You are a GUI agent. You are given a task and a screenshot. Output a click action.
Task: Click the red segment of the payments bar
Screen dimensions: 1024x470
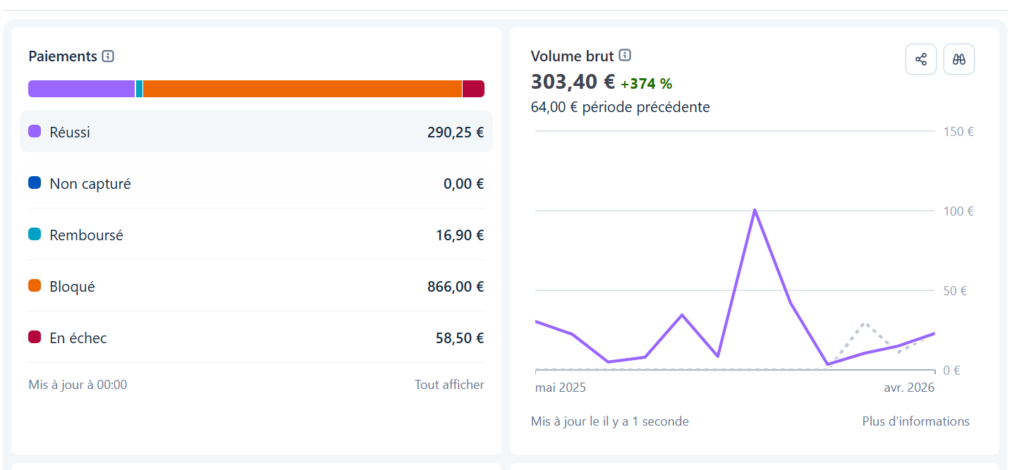coord(473,89)
